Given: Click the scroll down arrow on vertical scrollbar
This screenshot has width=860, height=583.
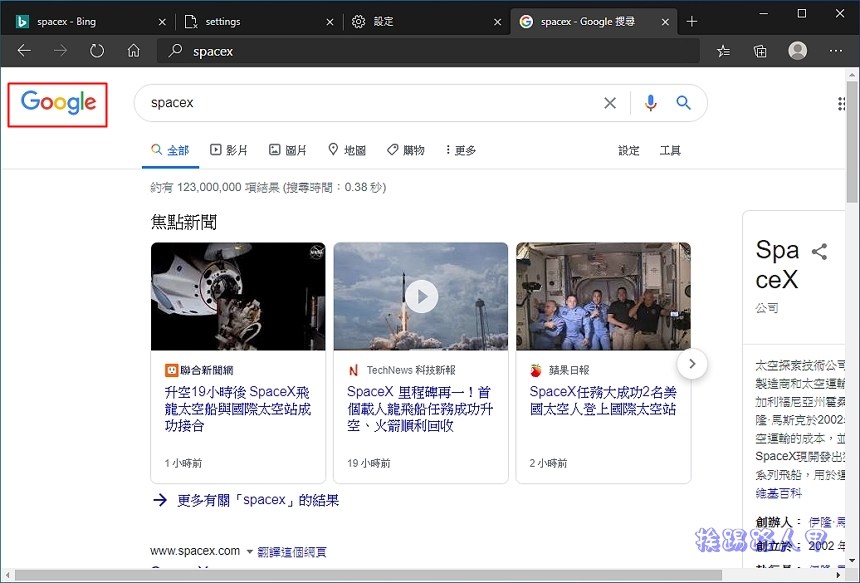Looking at the screenshot, I should [852, 561].
